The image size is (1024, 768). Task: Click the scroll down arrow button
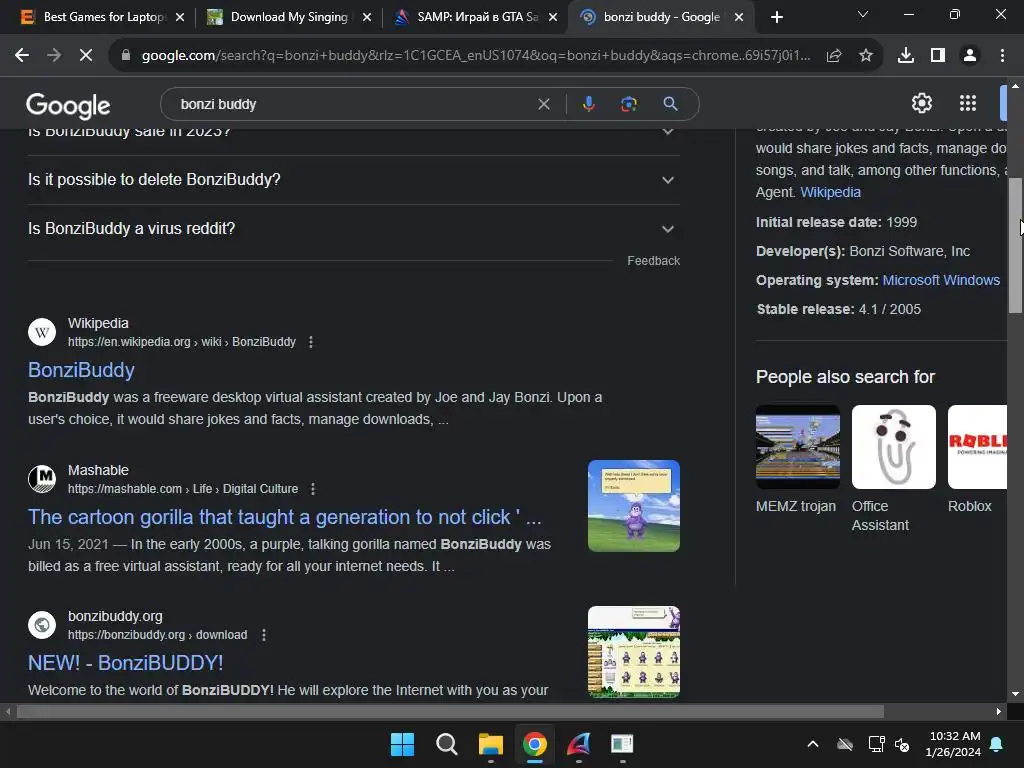tap(1015, 694)
